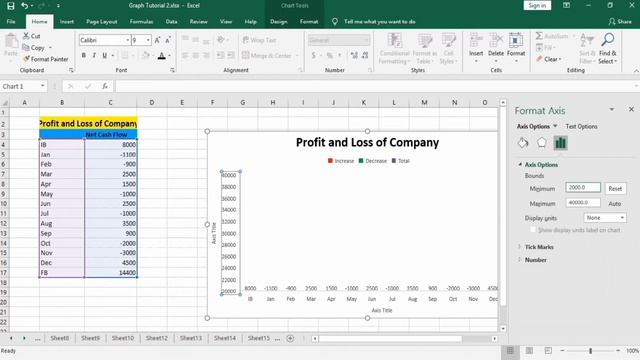Increase the font size
Screen dimensions: 640x360
click(157, 40)
